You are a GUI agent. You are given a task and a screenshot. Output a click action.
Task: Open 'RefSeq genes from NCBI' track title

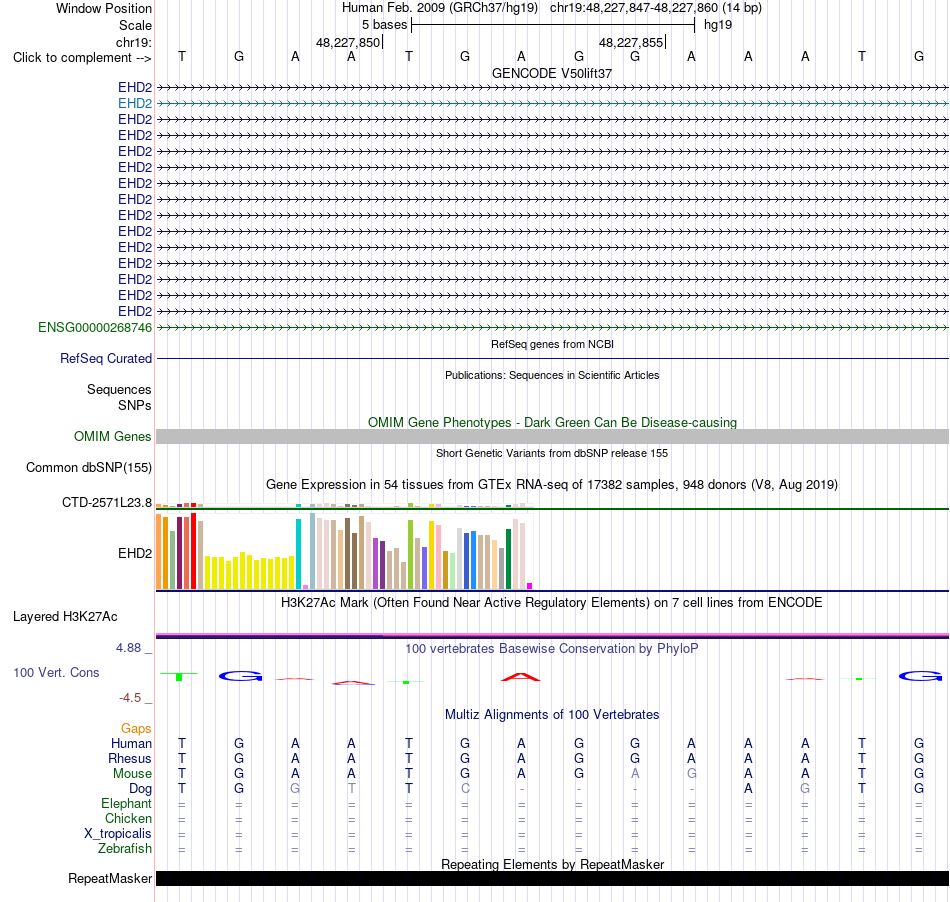click(x=552, y=344)
